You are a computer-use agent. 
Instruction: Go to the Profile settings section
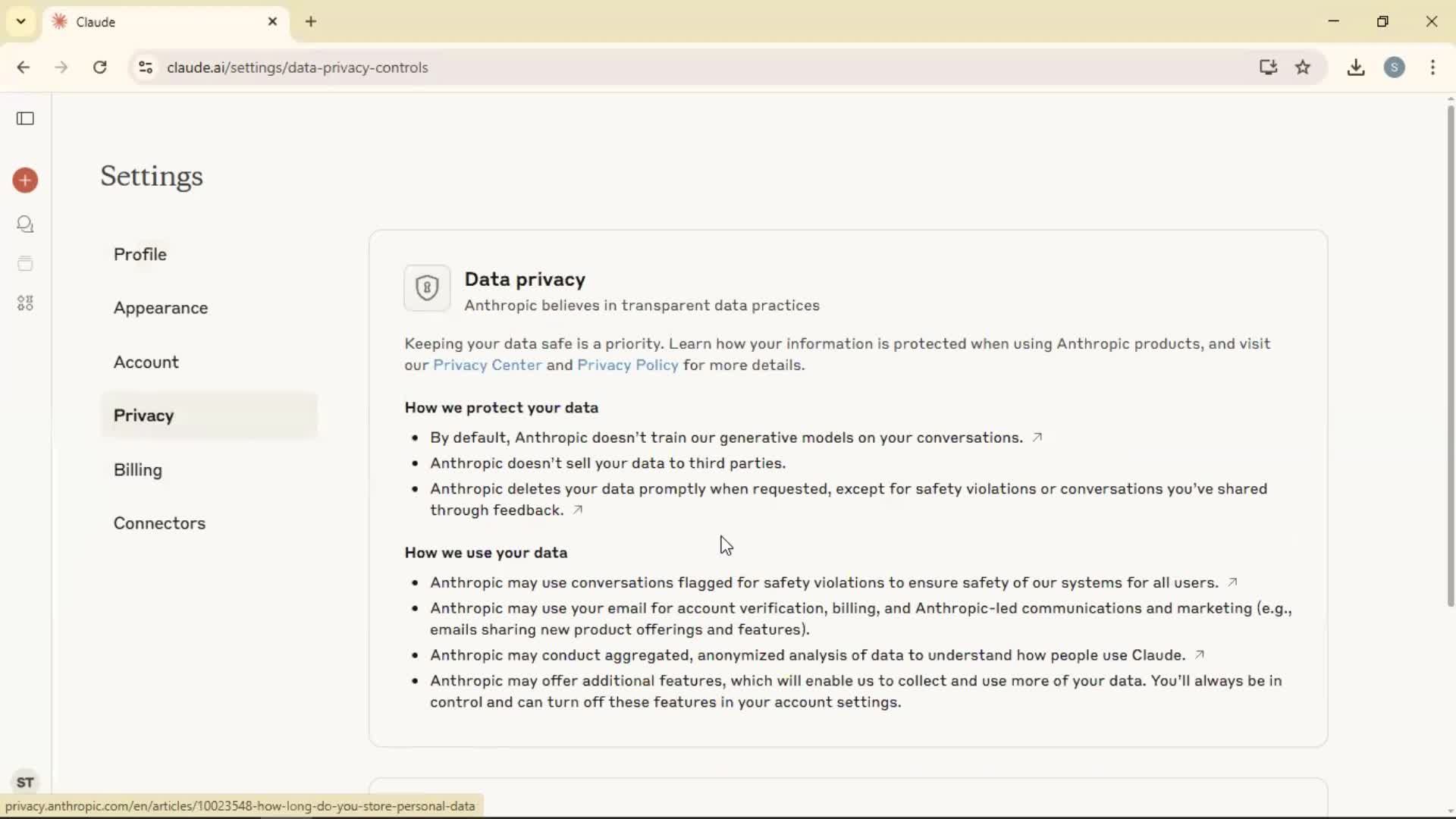tap(140, 254)
